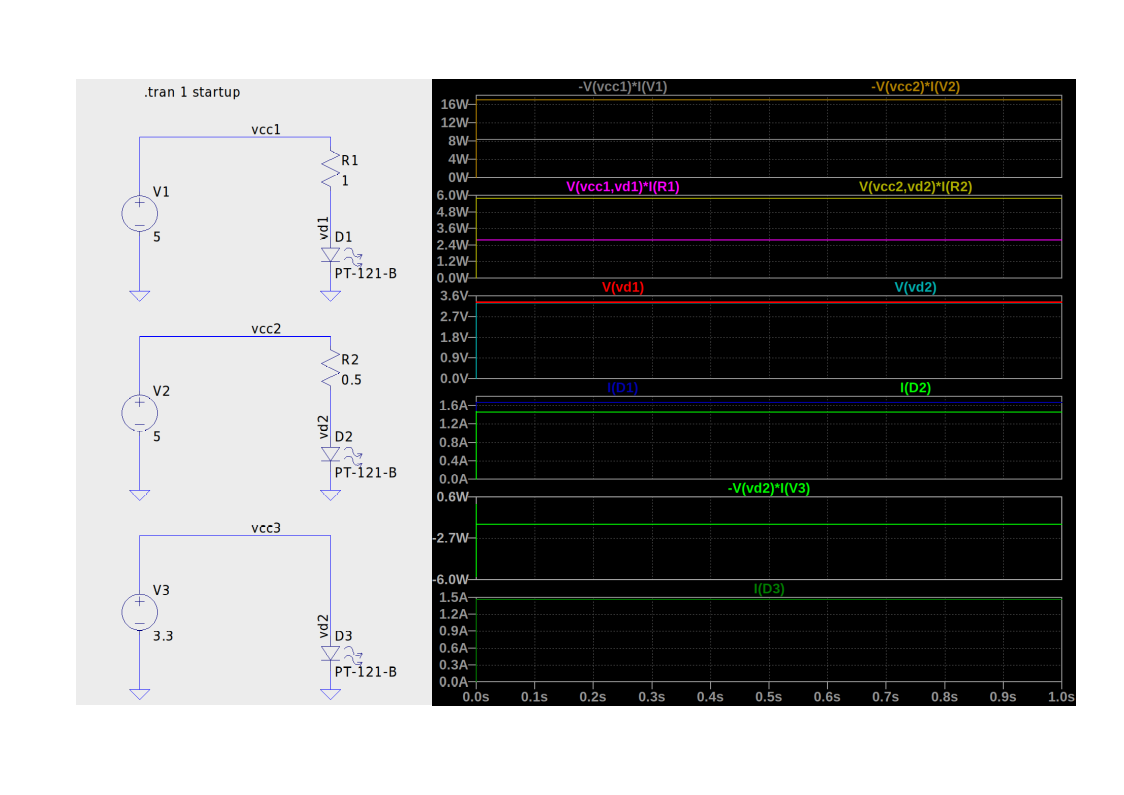The image size is (1124, 795).
Task: Click the 0.5s time axis label
Action: (768, 697)
